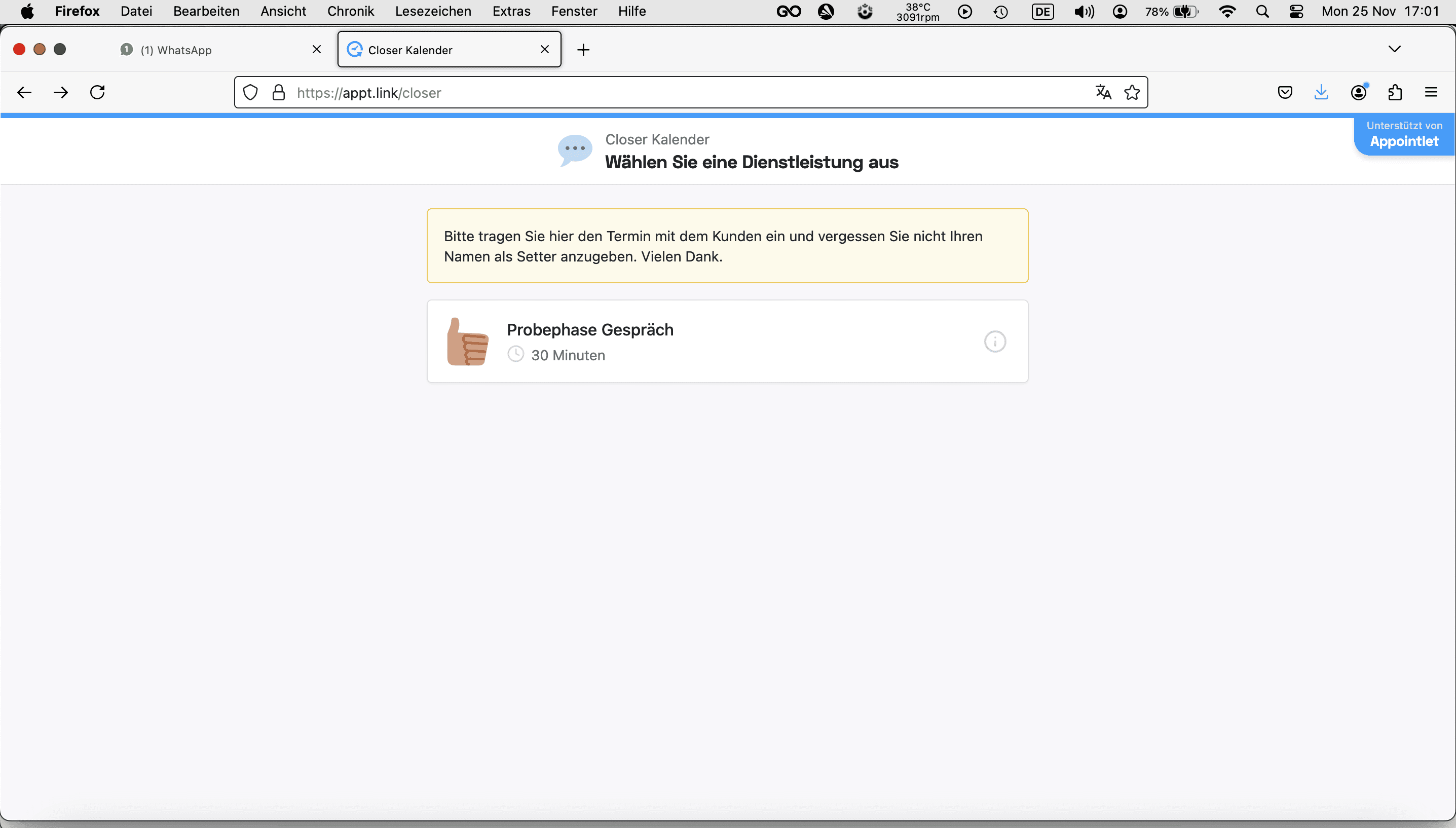Screen dimensions: 1456x828
Task: Click the URL address field
Action: pos(683,92)
